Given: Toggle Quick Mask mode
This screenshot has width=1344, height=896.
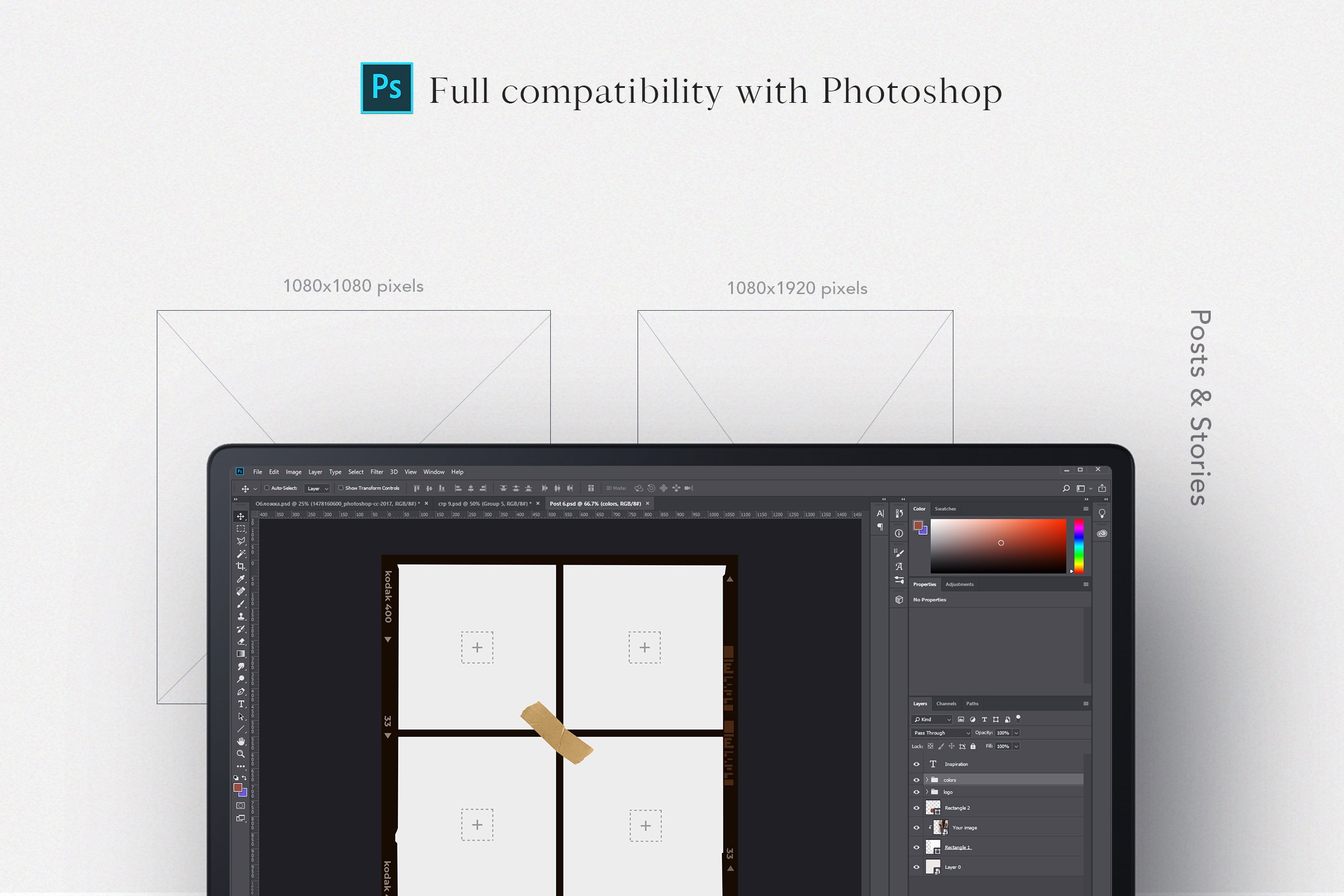Looking at the screenshot, I should coord(241,806).
